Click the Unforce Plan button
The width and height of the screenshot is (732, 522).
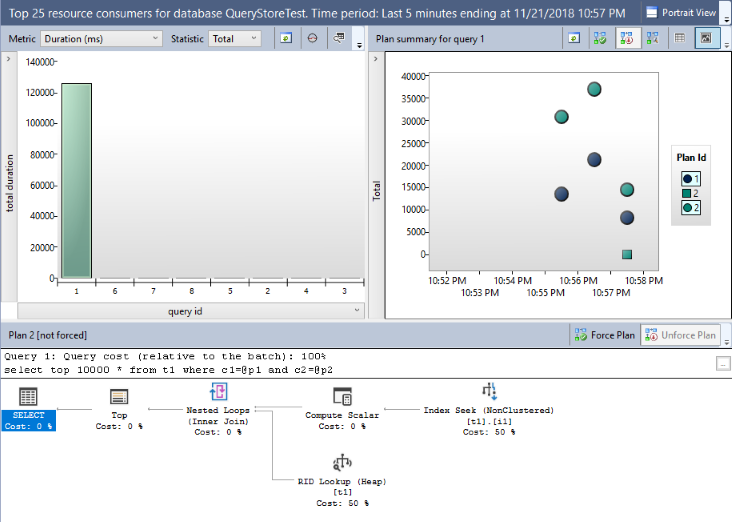680,335
